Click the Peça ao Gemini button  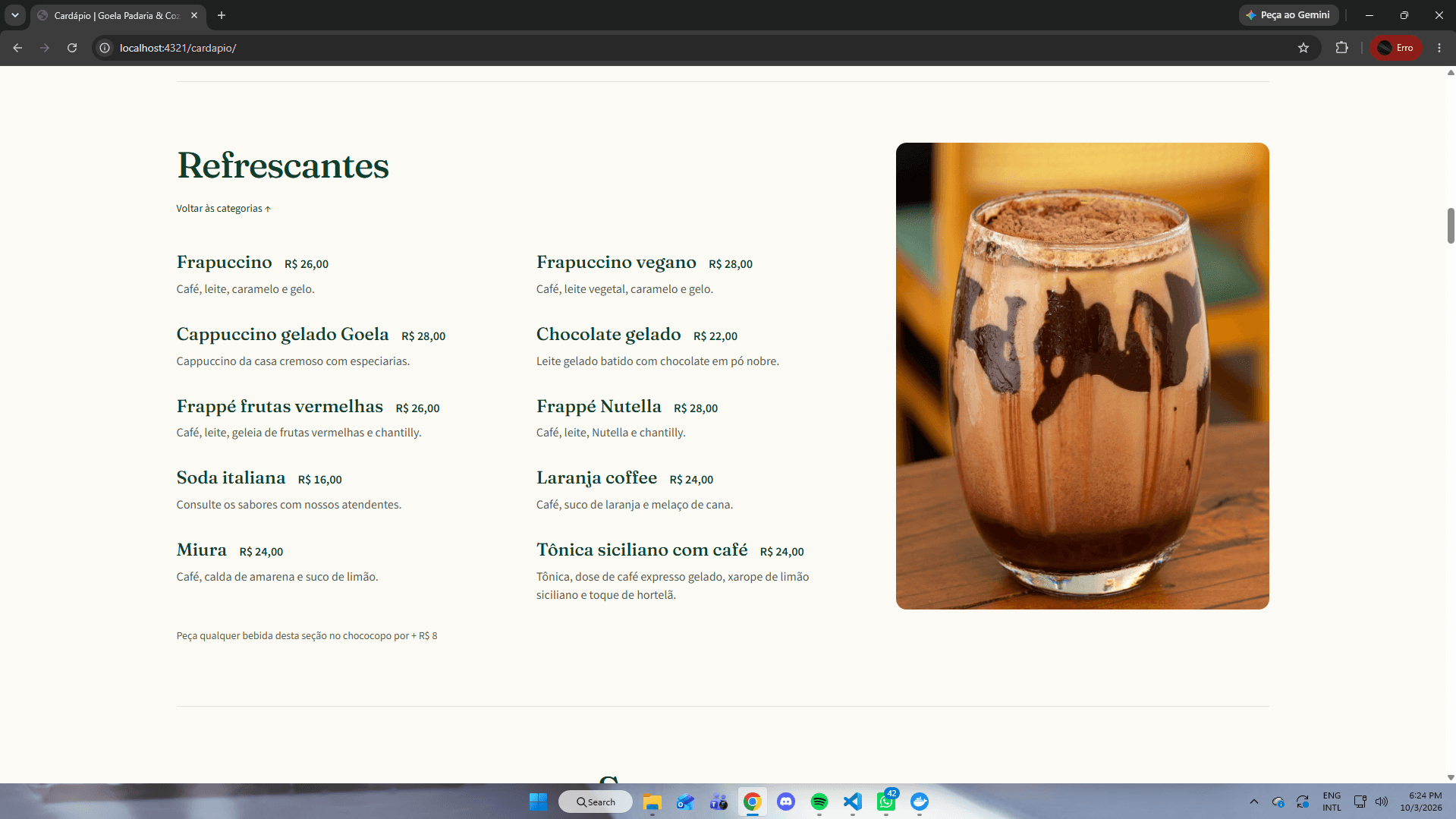click(1288, 15)
